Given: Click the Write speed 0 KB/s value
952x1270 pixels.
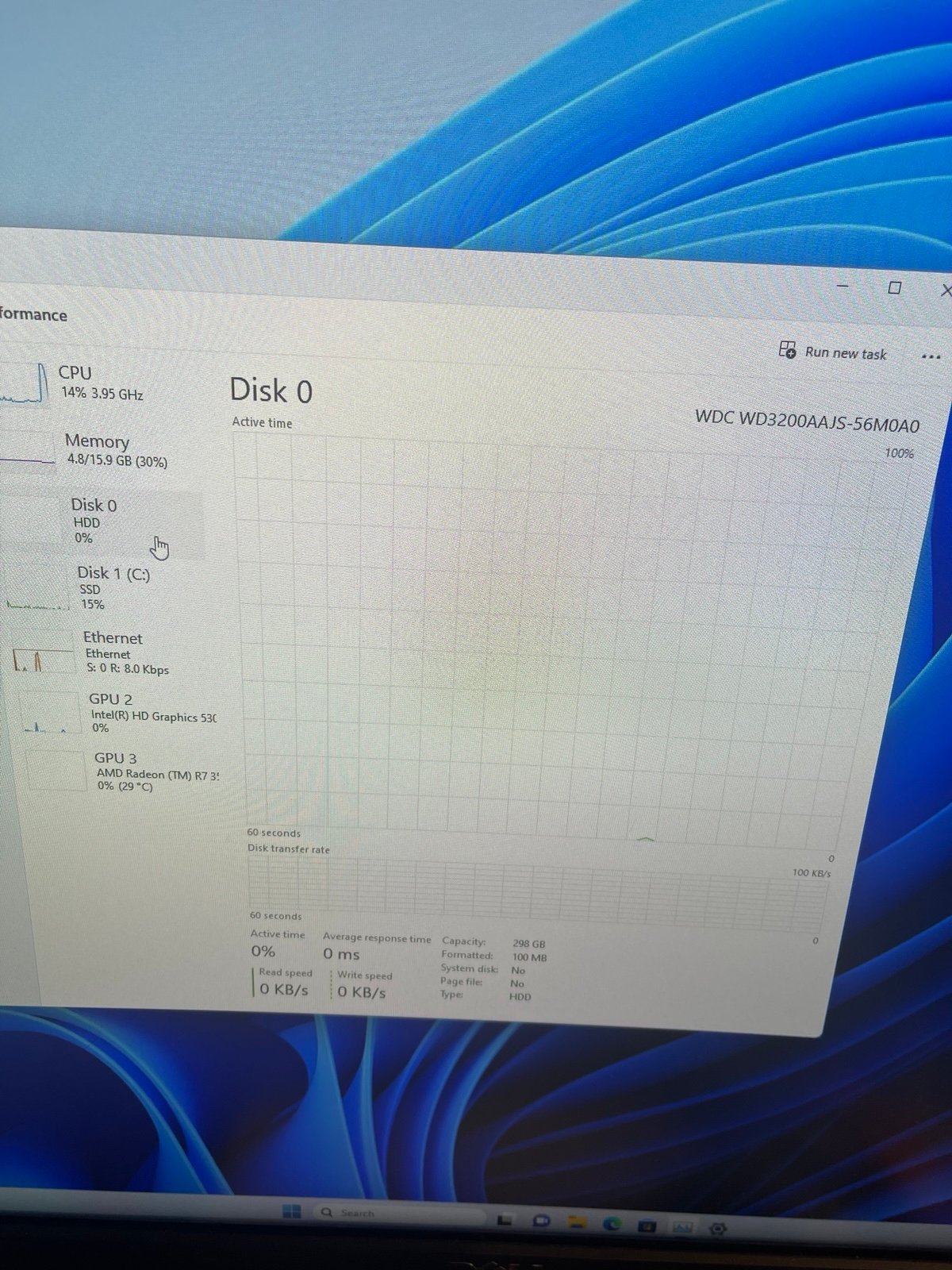Looking at the screenshot, I should click(362, 992).
